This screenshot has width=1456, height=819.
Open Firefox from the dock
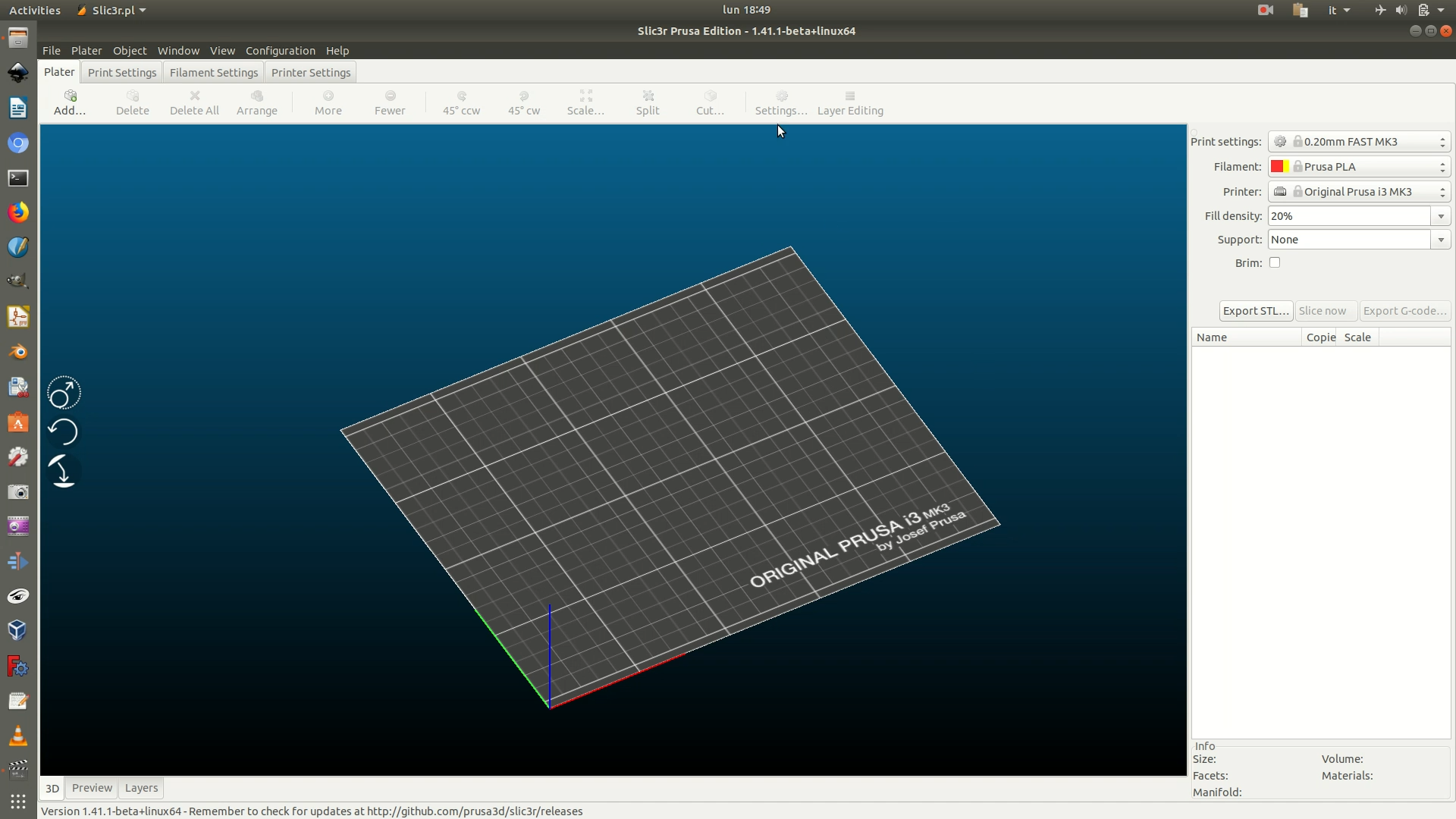(x=18, y=212)
